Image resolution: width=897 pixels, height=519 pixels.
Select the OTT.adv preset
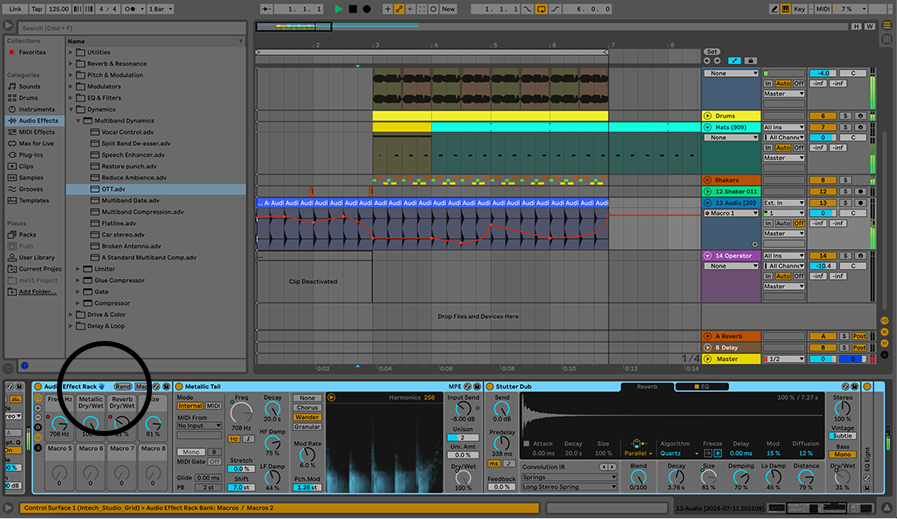click(x=113, y=189)
